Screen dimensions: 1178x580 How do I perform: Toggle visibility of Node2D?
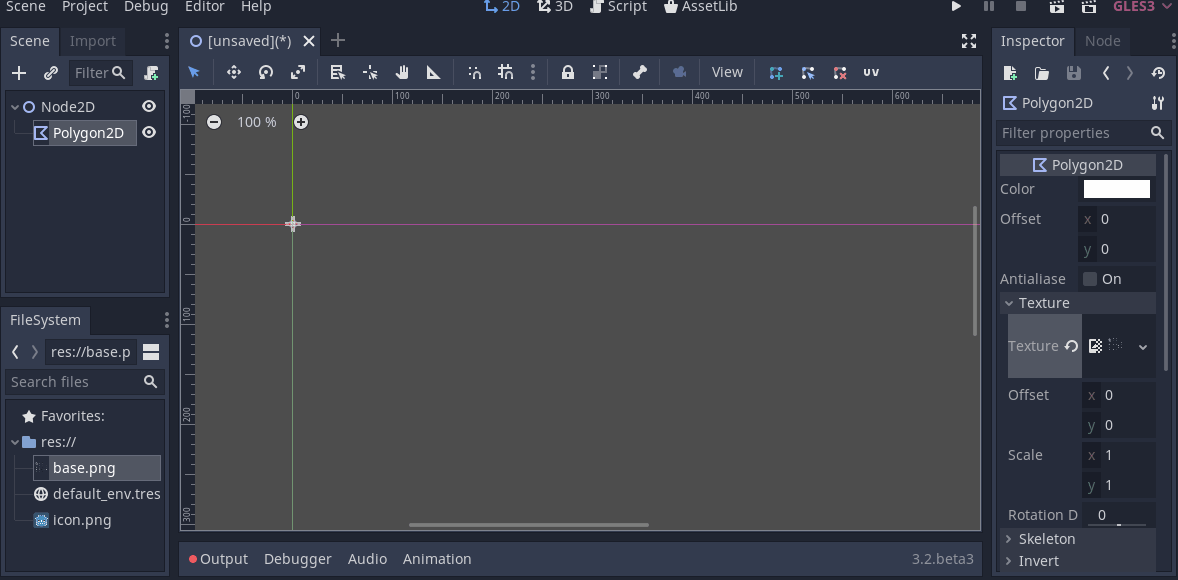click(x=150, y=107)
